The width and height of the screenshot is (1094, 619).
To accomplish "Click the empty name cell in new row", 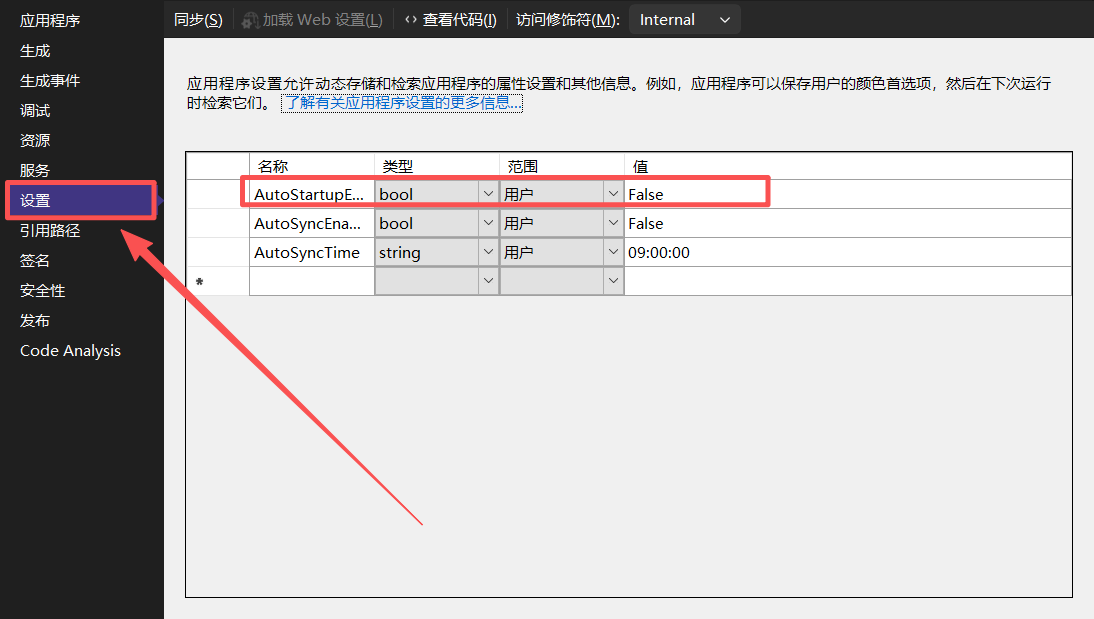I will click(312, 281).
